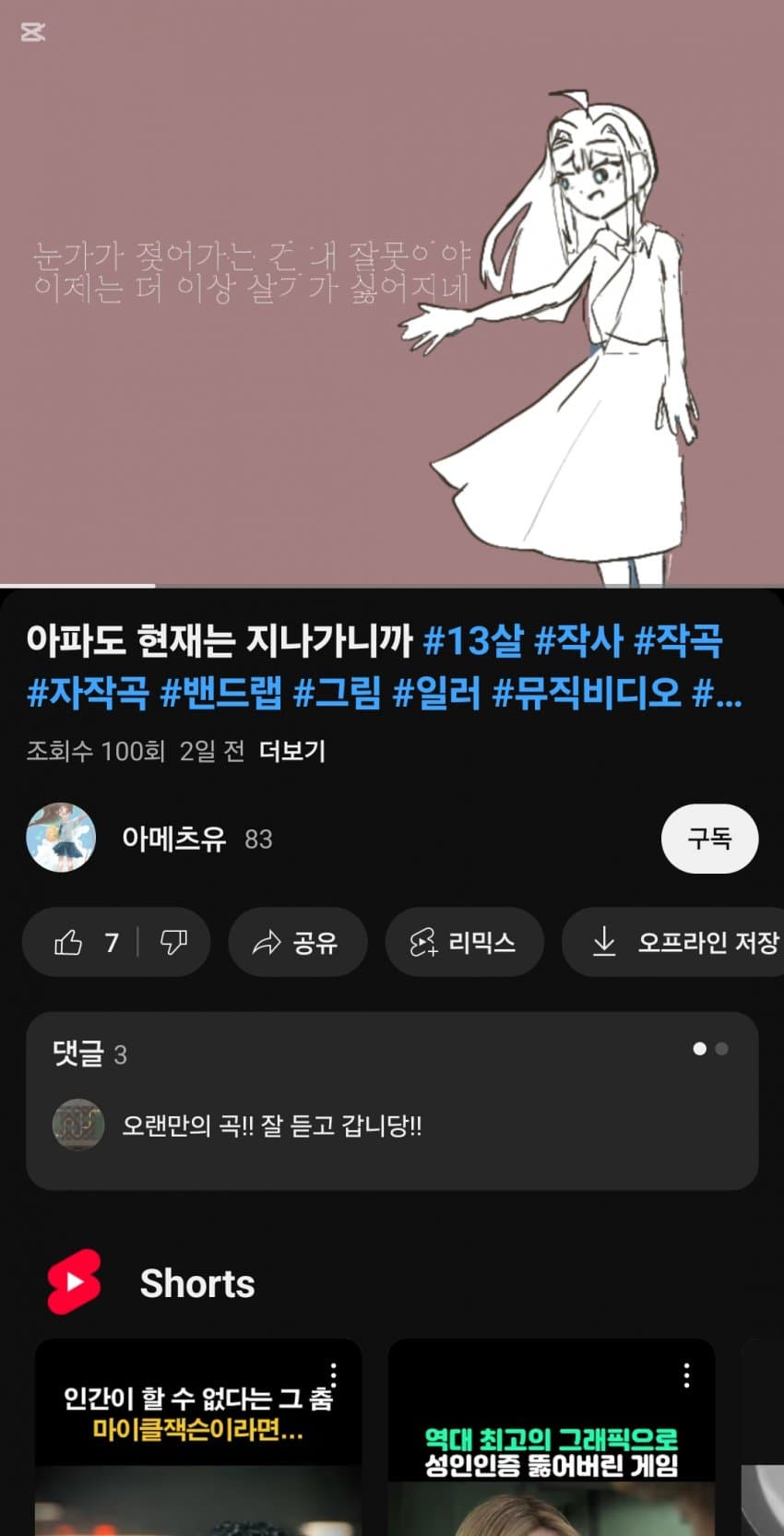Open the red Shorts logo icon

coord(74,1282)
